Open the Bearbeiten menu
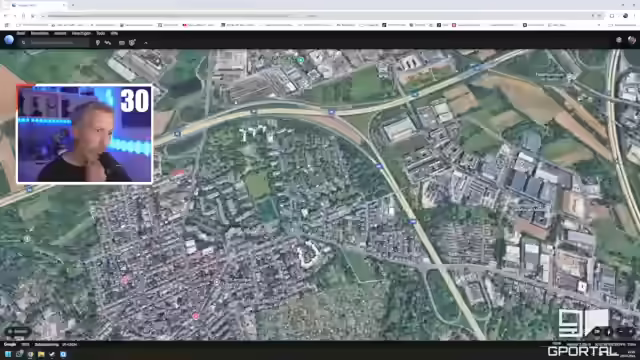640x360 pixels. click(x=40, y=33)
